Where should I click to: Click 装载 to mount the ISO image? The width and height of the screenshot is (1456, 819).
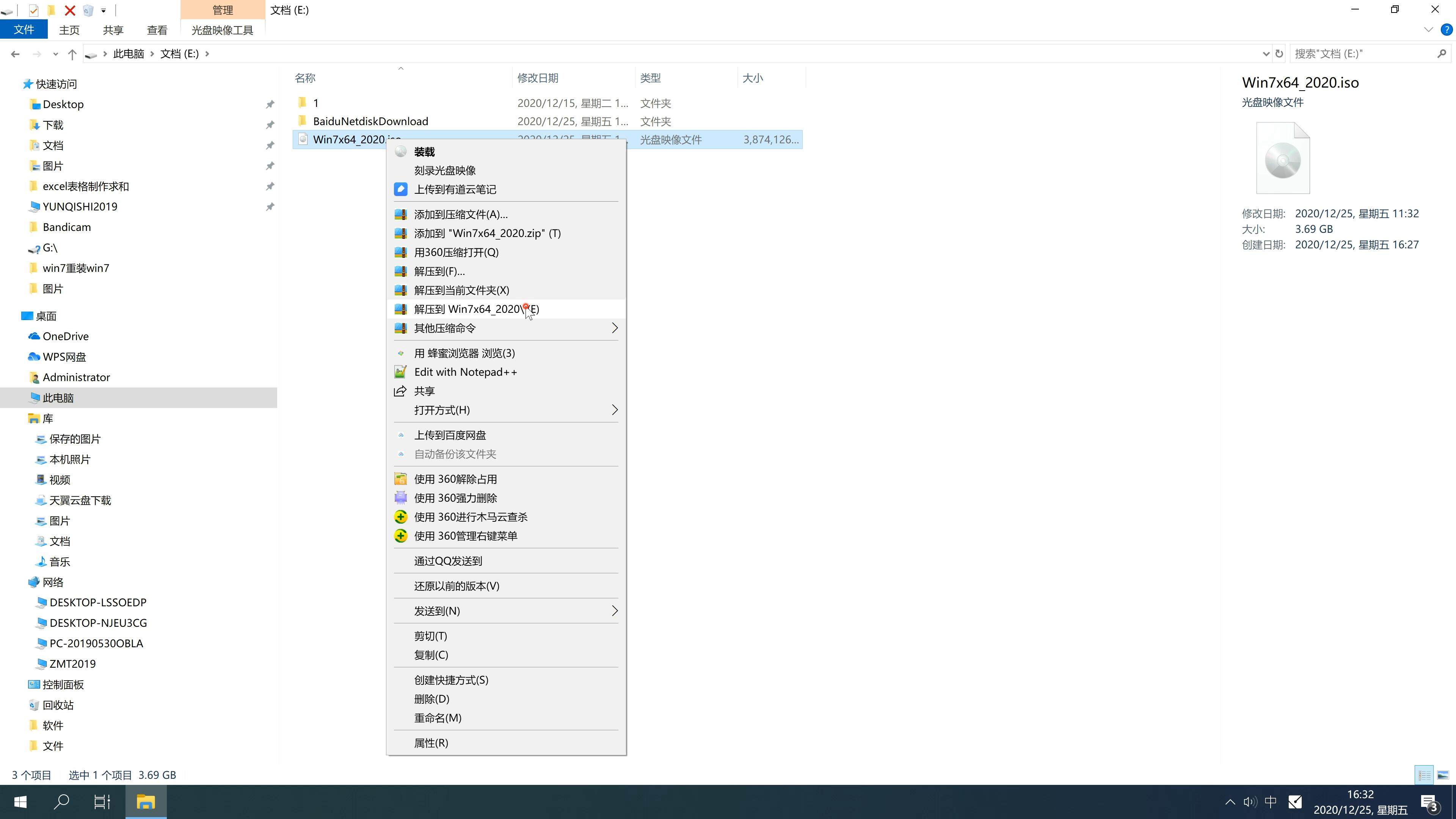tap(424, 150)
